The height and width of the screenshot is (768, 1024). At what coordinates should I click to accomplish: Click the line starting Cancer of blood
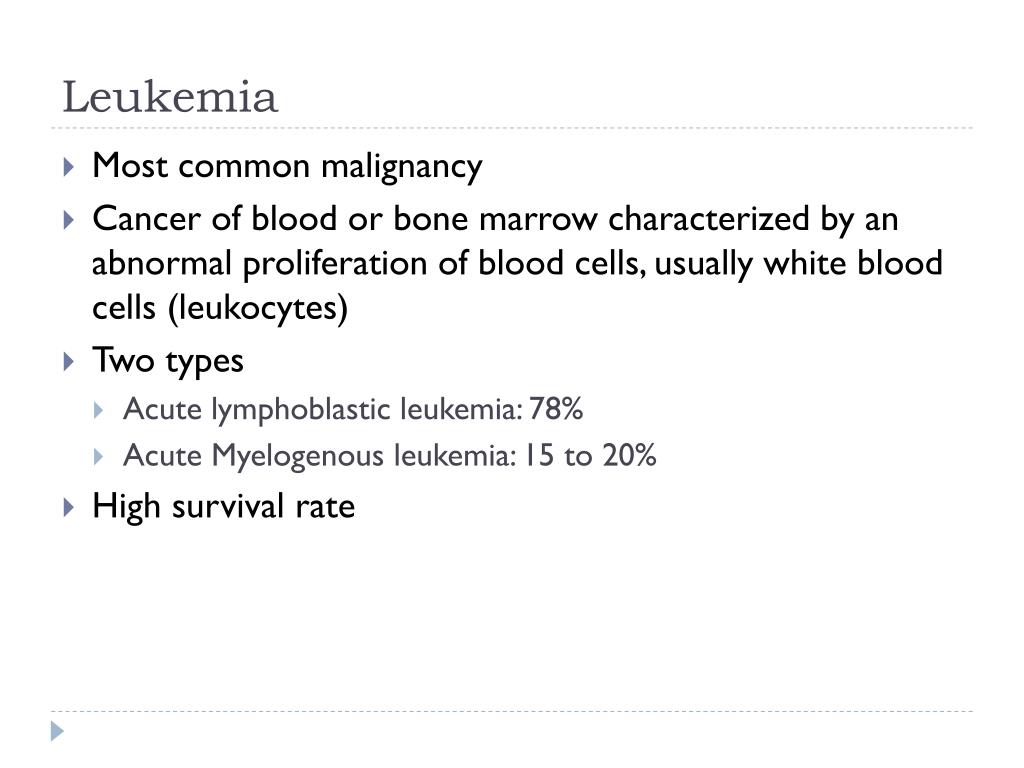495,219
